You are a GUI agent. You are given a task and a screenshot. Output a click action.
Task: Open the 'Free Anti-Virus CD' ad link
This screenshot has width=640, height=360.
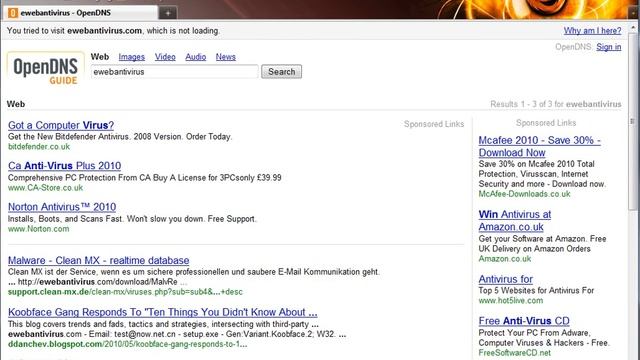524,321
